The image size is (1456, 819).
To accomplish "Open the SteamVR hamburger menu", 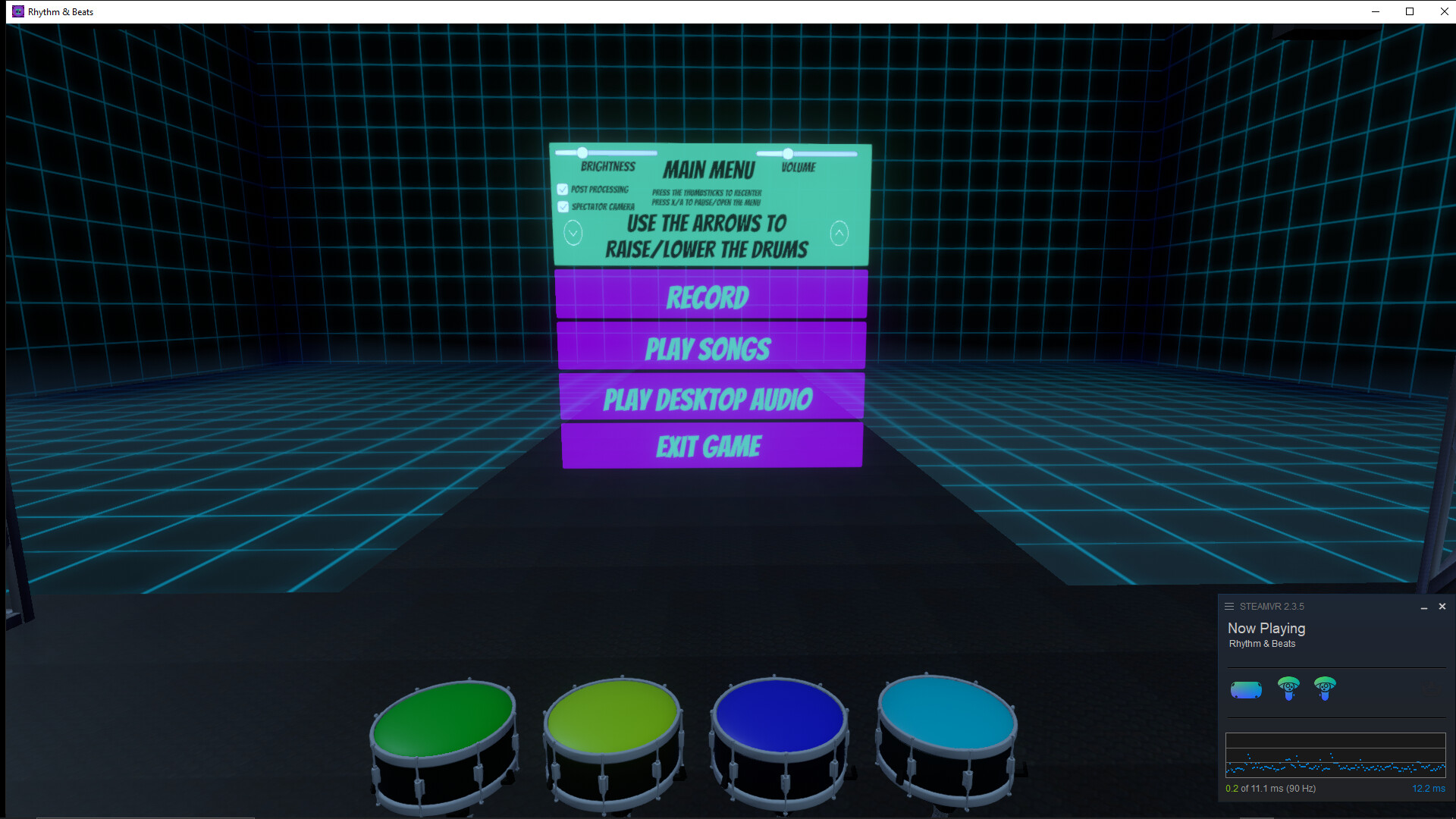I will click(x=1229, y=606).
